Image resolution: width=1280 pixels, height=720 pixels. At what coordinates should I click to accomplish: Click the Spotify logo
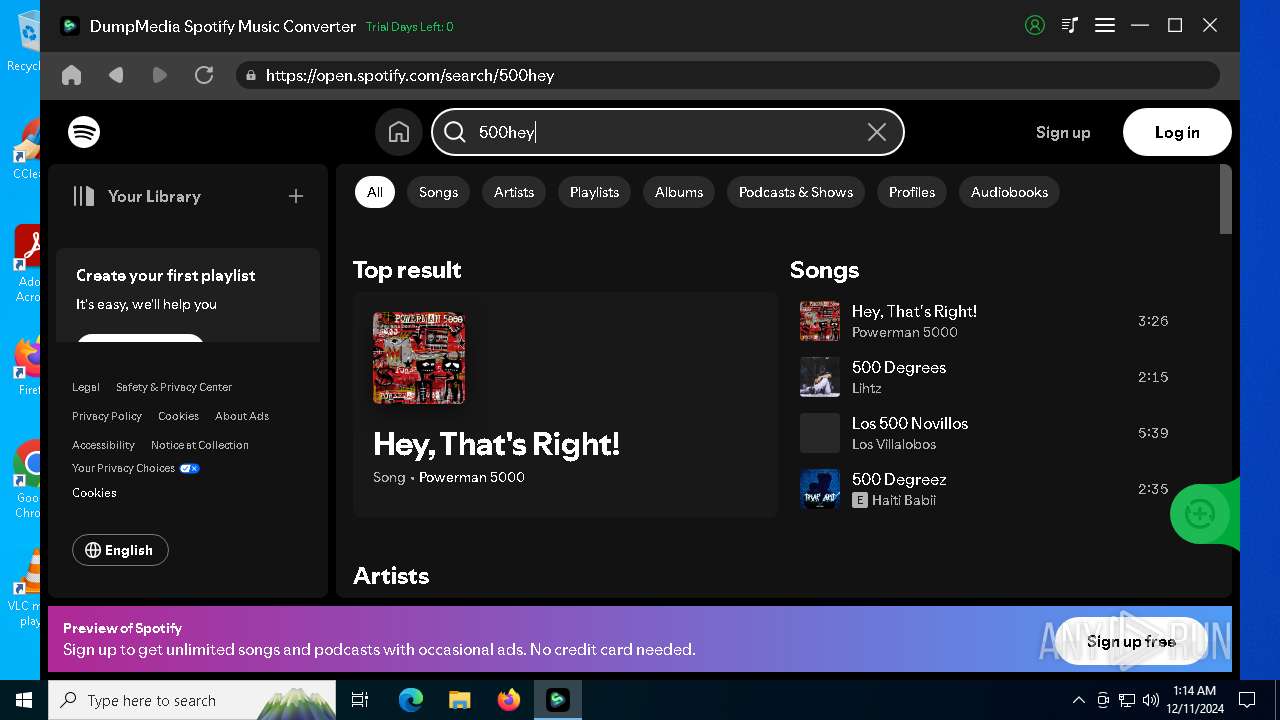coord(84,132)
